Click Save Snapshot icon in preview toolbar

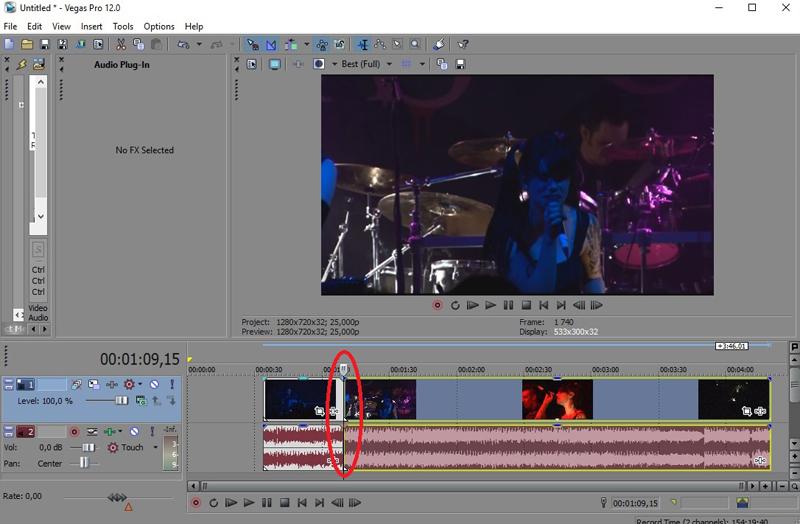tap(460, 64)
